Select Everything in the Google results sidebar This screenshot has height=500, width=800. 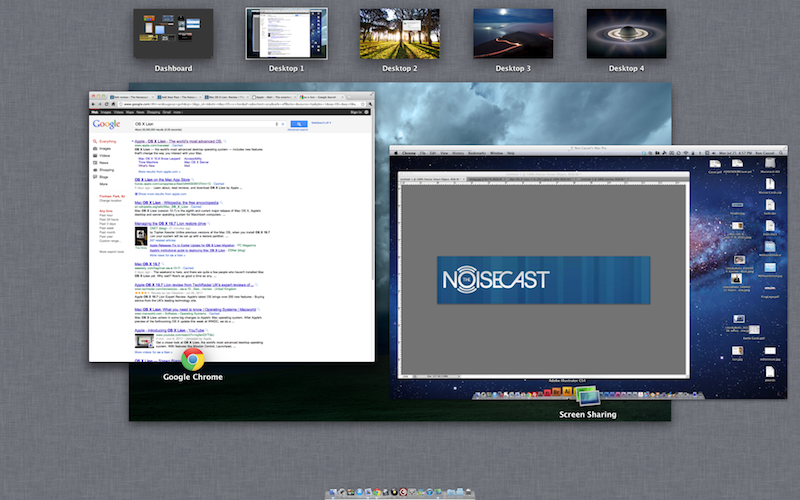click(108, 141)
